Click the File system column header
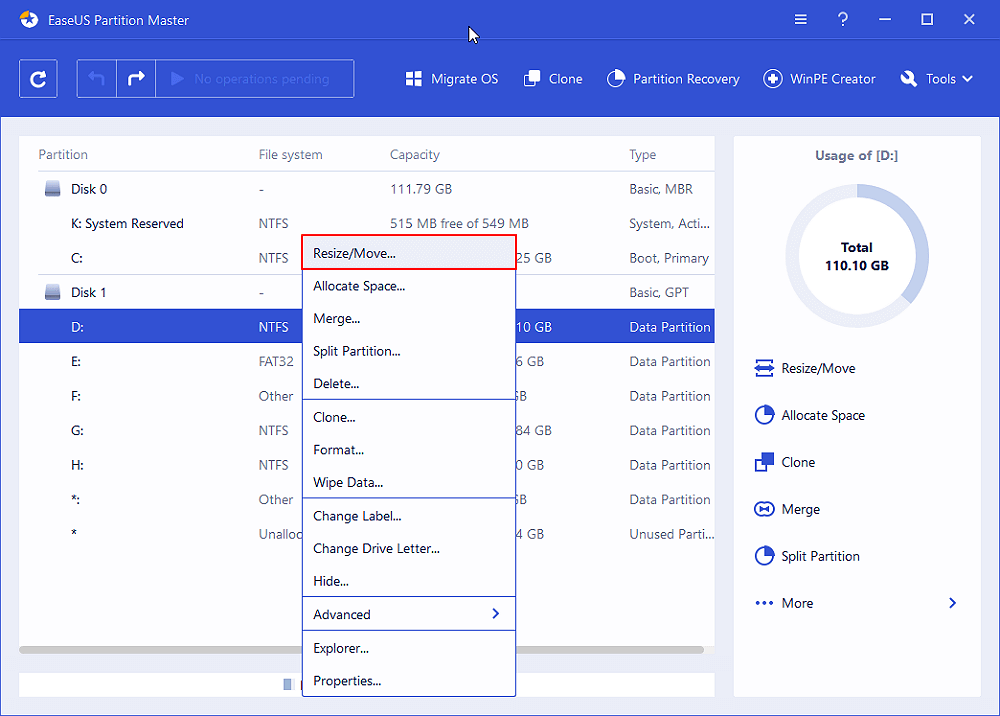The image size is (1000, 716). pos(290,155)
